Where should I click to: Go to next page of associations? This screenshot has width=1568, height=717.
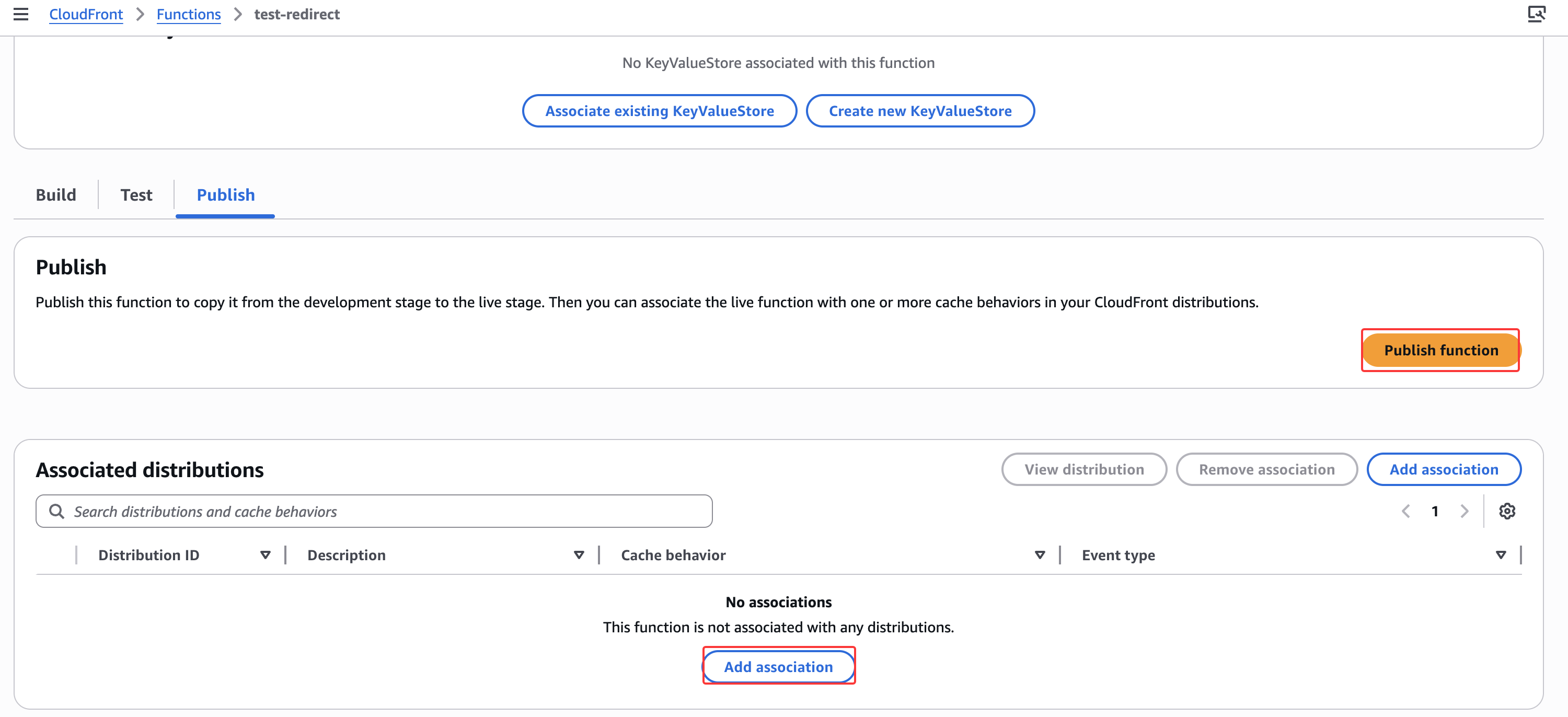click(x=1464, y=511)
